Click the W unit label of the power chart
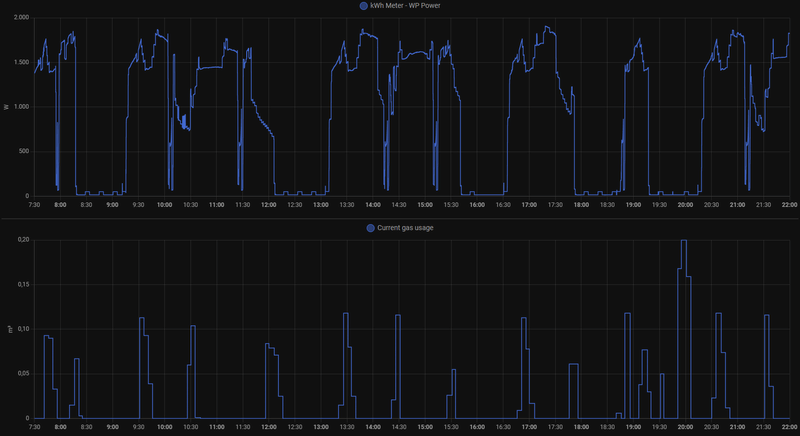Image resolution: width=800 pixels, height=436 pixels. tap(6, 107)
